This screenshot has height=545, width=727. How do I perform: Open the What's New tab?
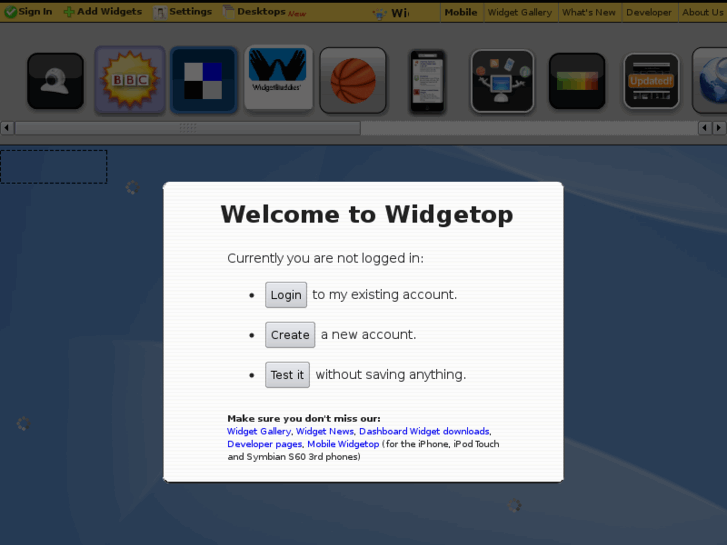click(x=589, y=13)
